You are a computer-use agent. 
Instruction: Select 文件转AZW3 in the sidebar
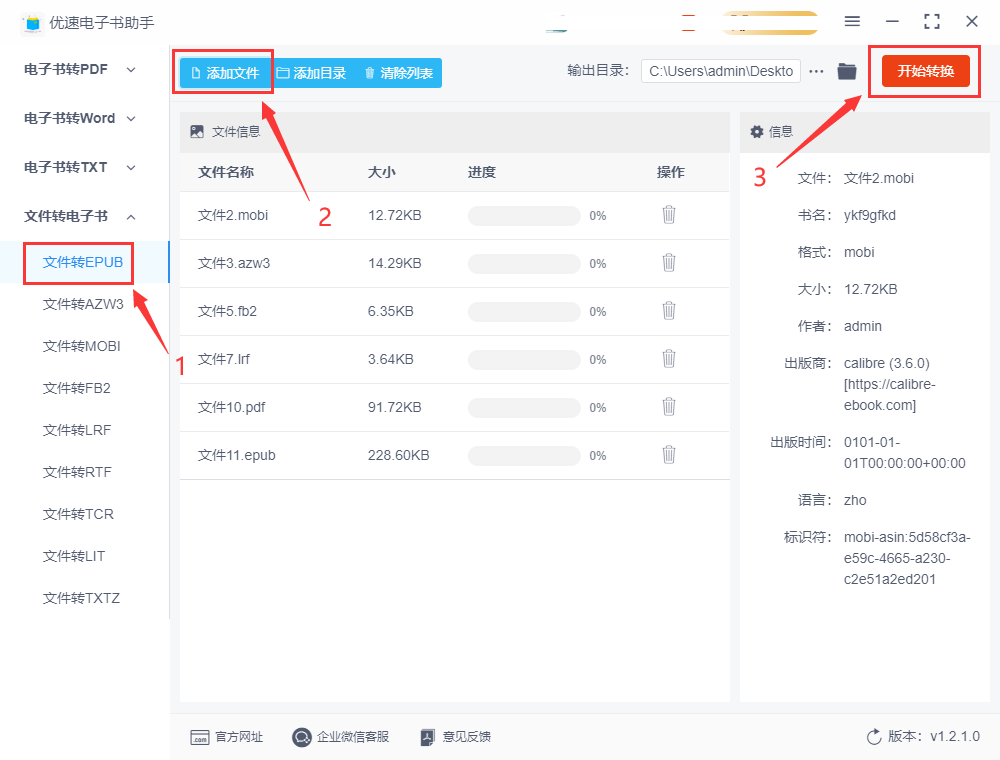click(x=83, y=304)
